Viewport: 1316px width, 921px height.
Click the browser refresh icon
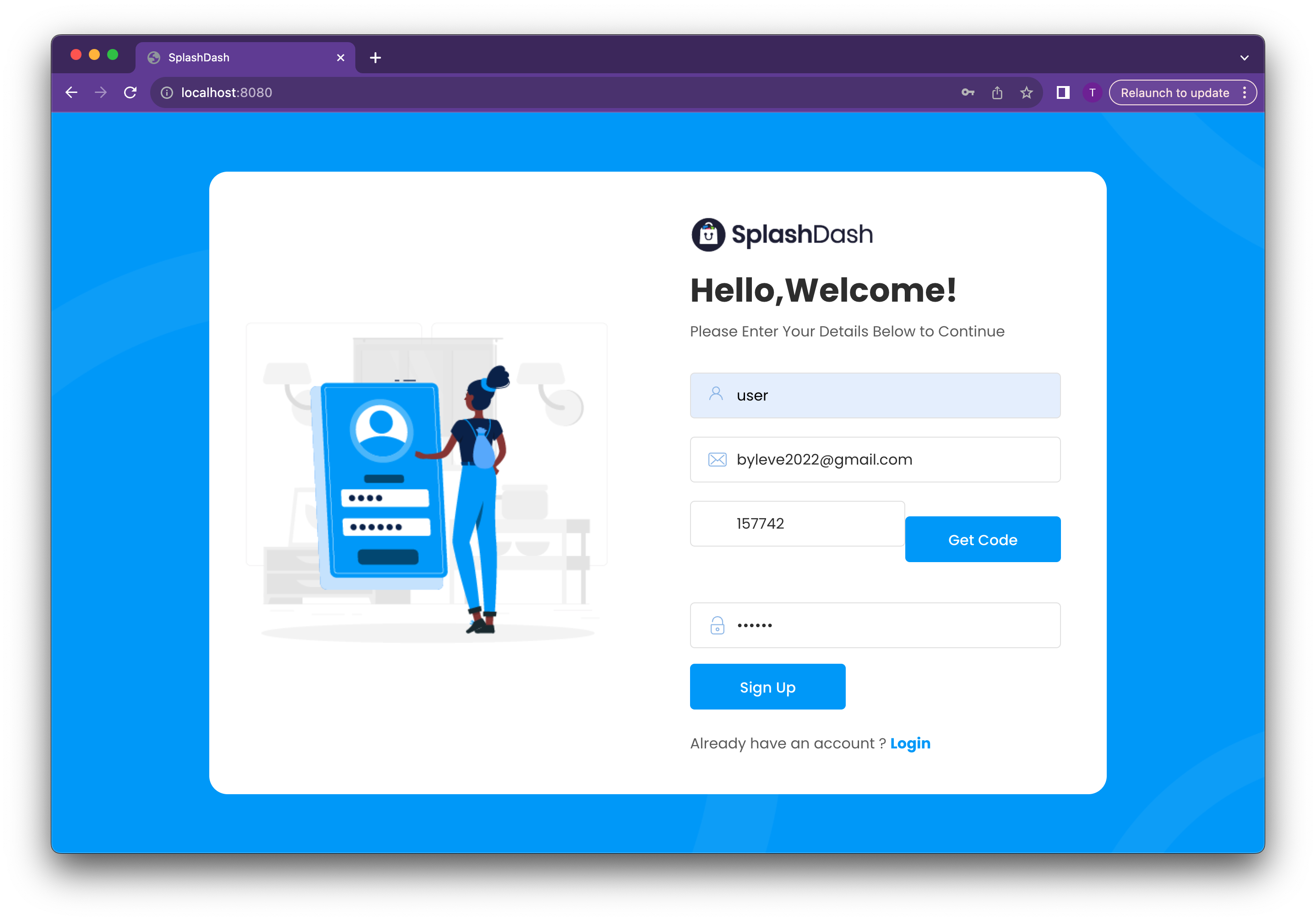(131, 93)
